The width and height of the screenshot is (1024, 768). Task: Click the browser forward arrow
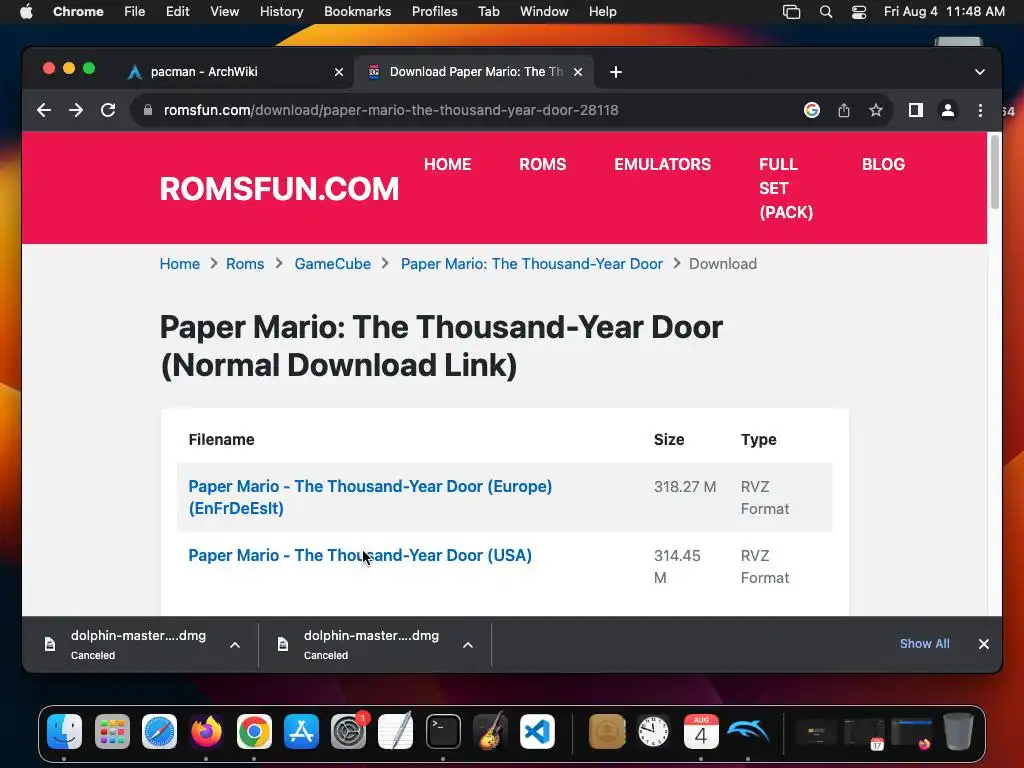pos(76,110)
